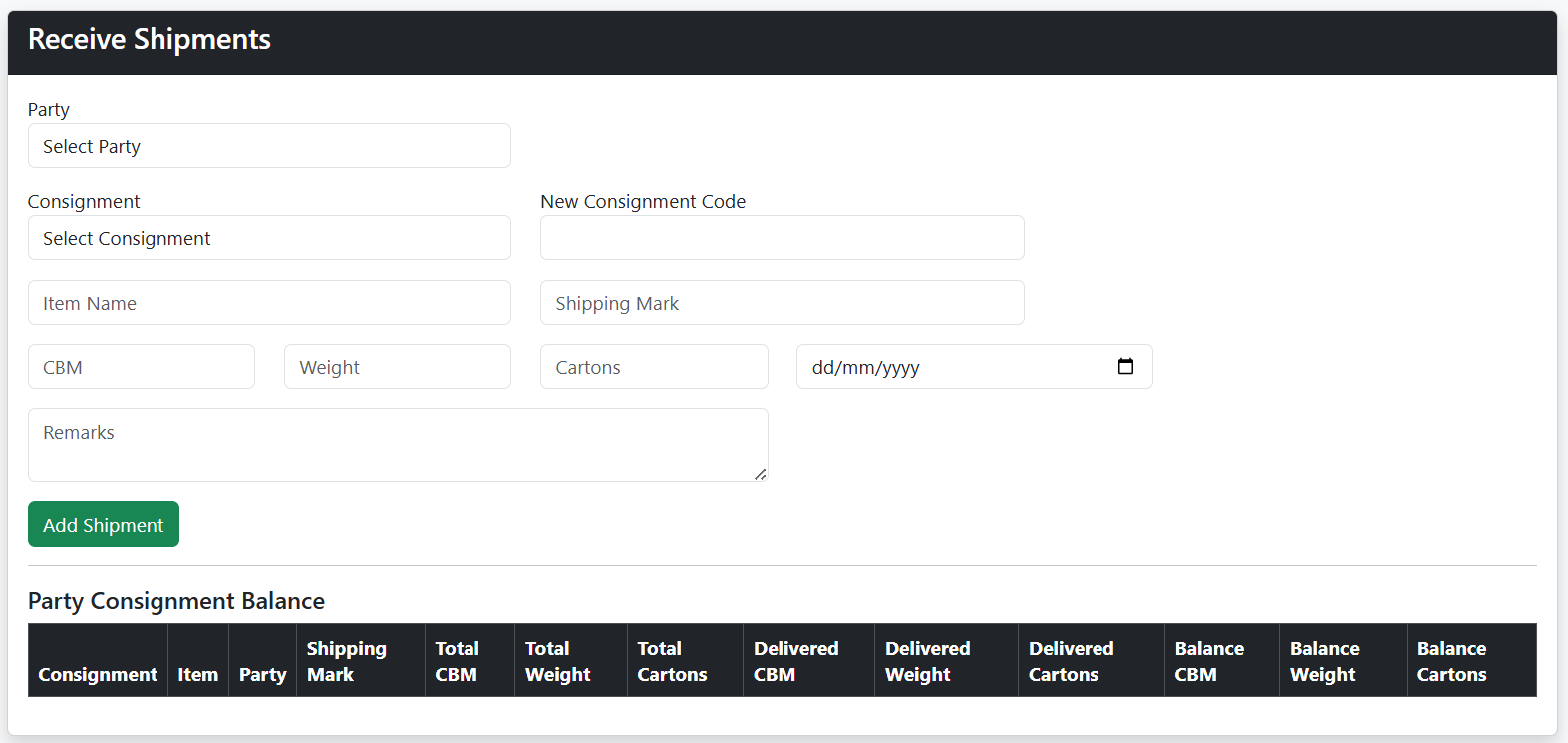This screenshot has width=1568, height=743.
Task: Click the Total Weight column header
Action: tap(571, 661)
